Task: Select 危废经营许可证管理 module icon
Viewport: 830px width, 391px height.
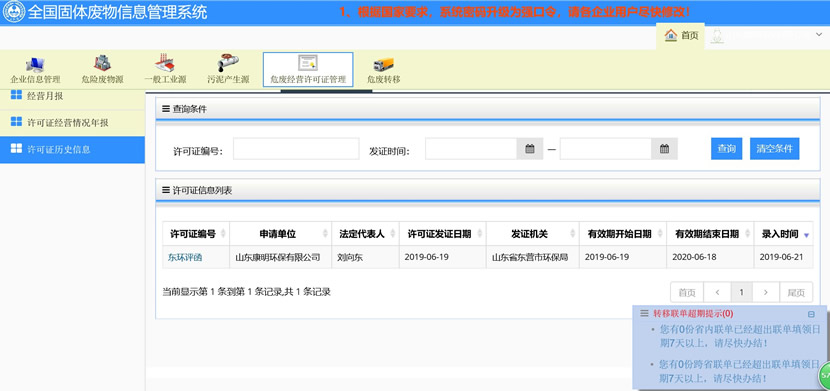Action: (308, 63)
